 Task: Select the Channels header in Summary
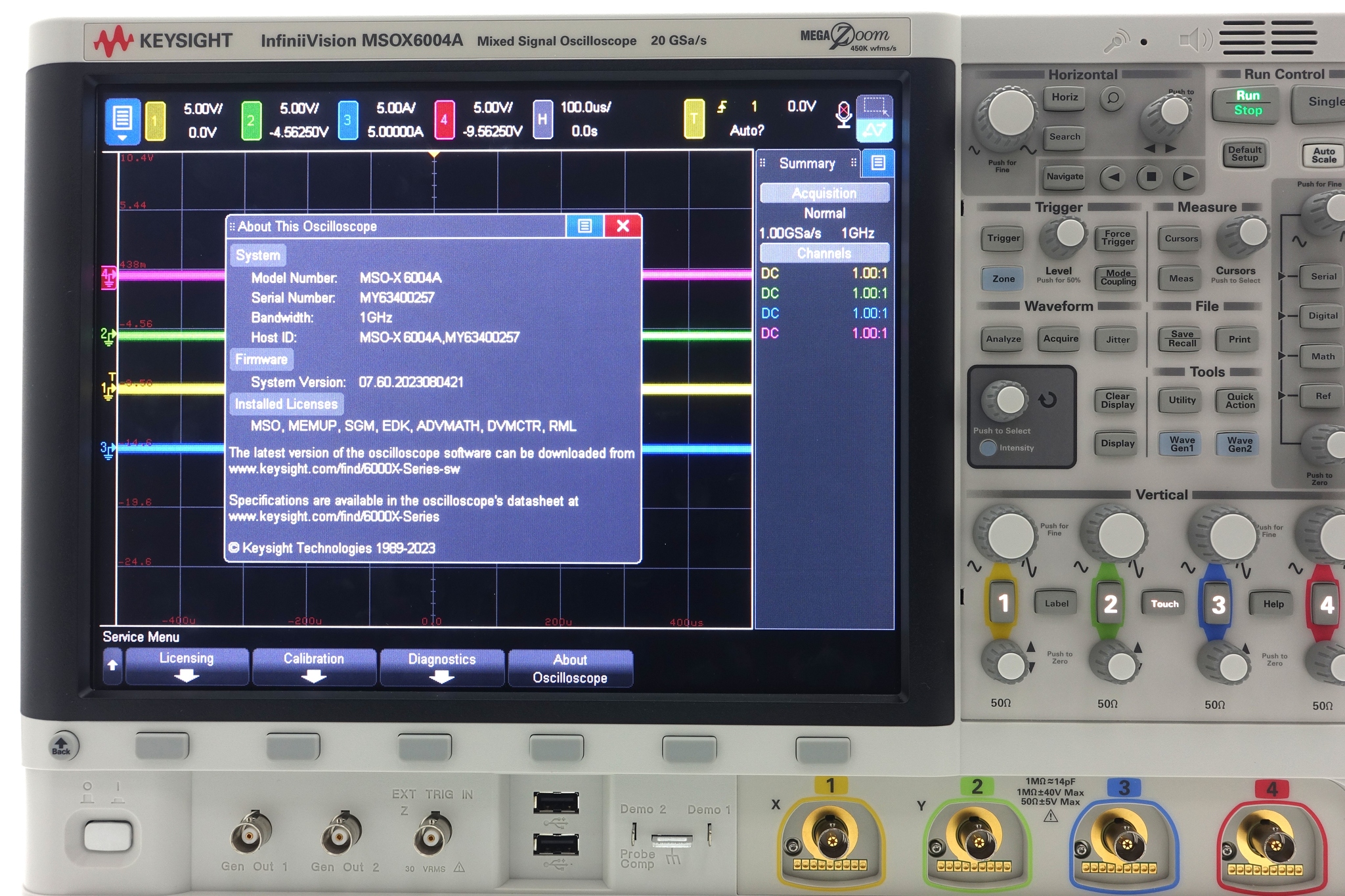[x=824, y=253]
